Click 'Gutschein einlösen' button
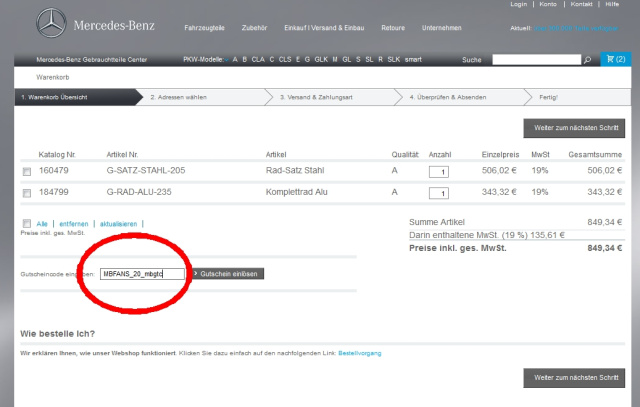640x407 pixels. coord(228,274)
